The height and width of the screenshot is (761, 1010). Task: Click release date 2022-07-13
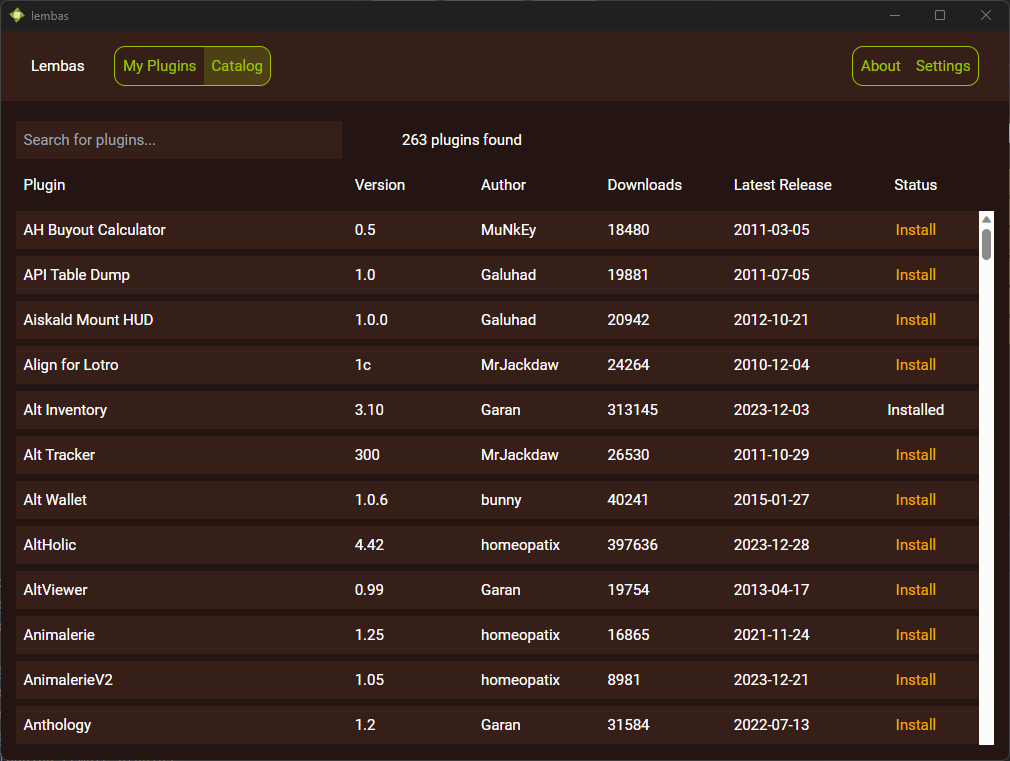[772, 725]
